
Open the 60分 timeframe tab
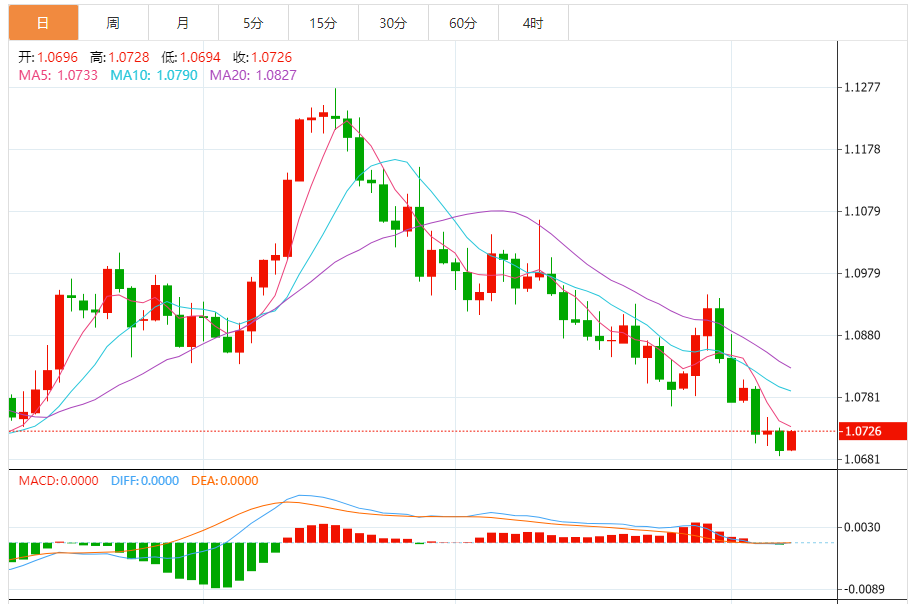[463, 23]
